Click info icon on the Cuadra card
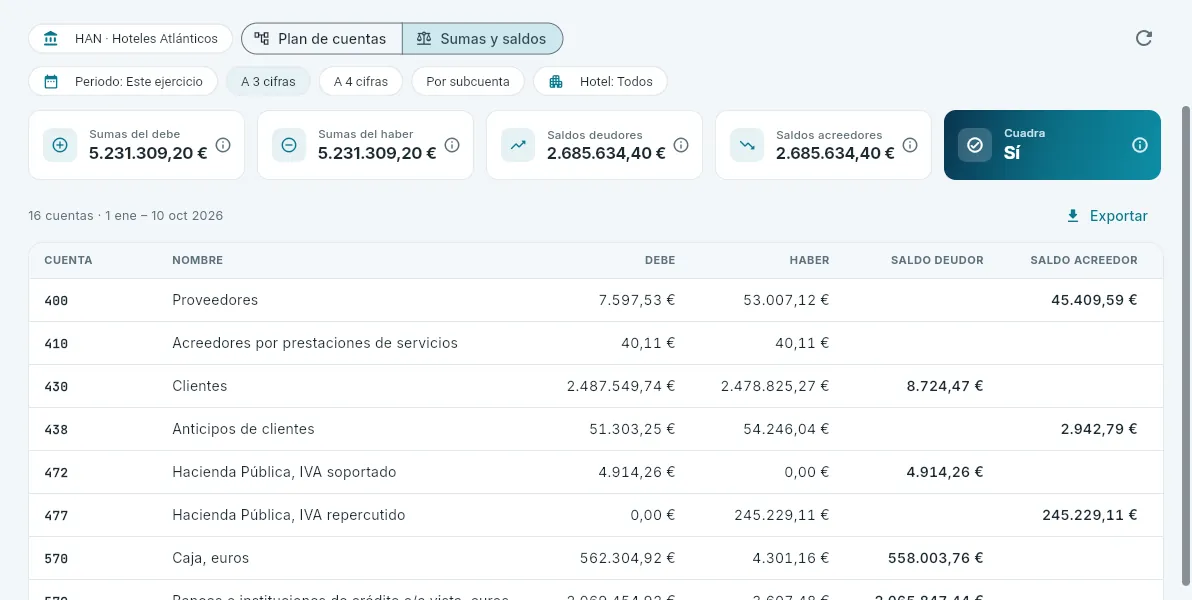 (1140, 144)
